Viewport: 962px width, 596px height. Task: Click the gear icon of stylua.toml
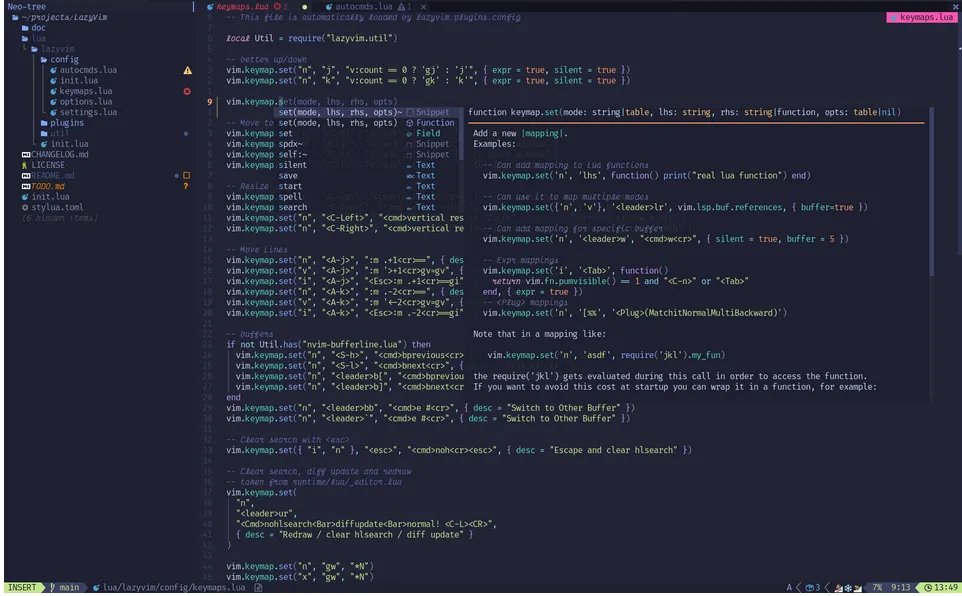point(25,207)
